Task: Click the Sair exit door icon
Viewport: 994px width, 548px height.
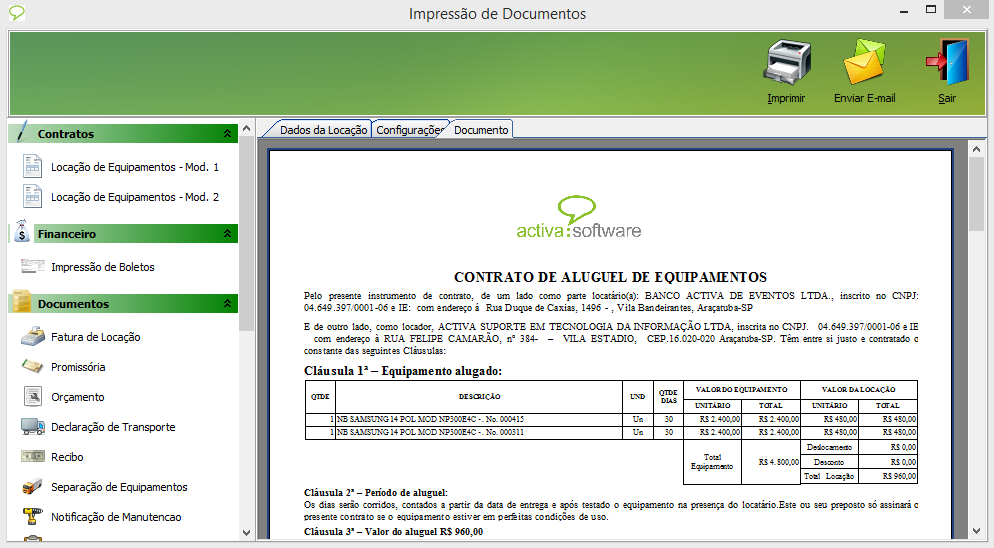Action: [x=946, y=64]
